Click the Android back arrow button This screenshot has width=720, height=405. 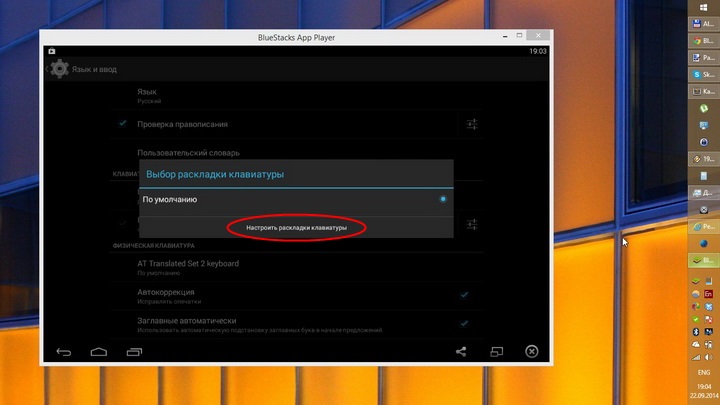point(64,351)
